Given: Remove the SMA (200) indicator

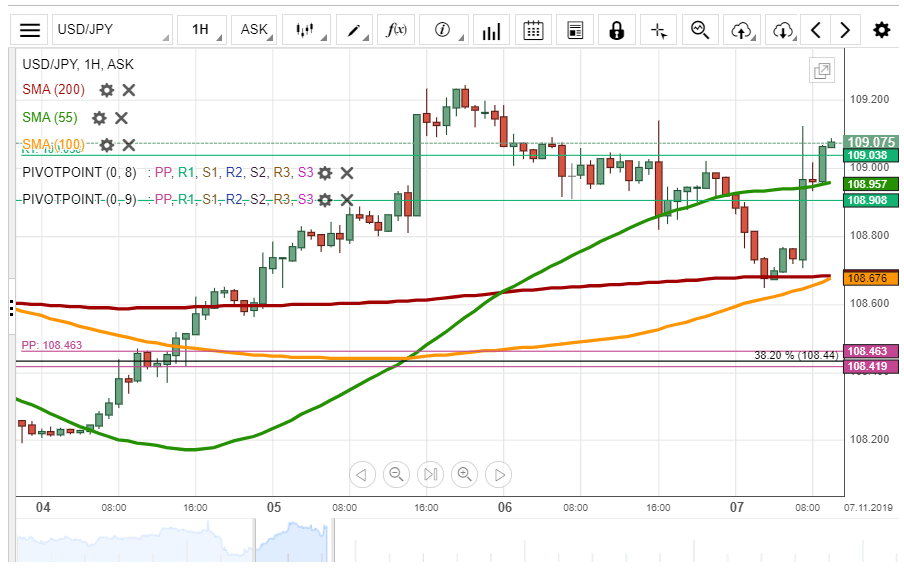Looking at the screenshot, I should tap(129, 90).
